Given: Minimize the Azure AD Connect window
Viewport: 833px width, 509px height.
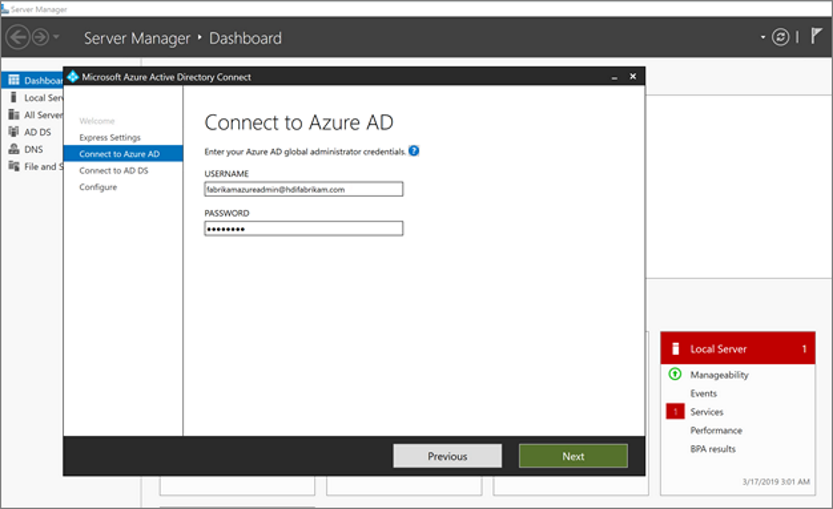Looking at the screenshot, I should (614, 78).
